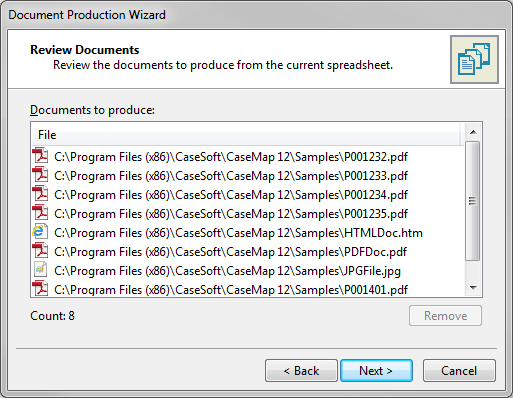Screen dimensions: 513x398
Task: Cancel the Document Production Wizard
Action: point(459,371)
